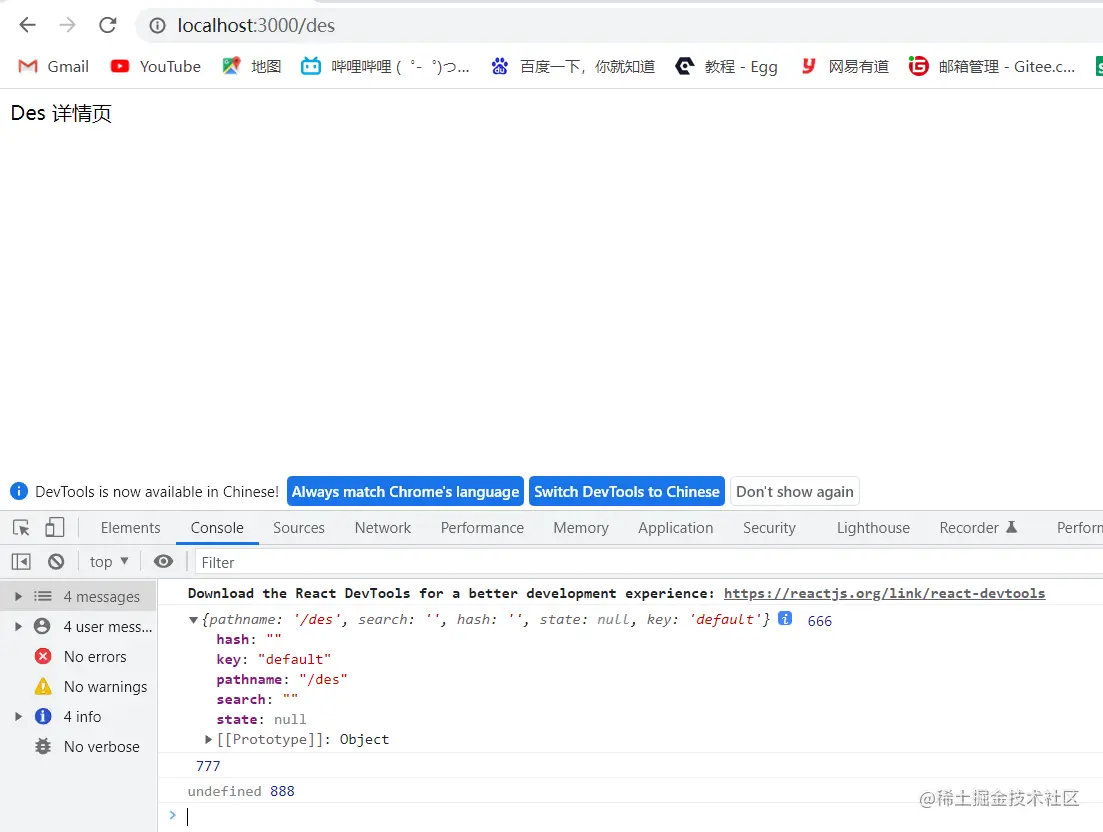Select the 4 info sidebar row
The width and height of the screenshot is (1103, 832).
79,716
